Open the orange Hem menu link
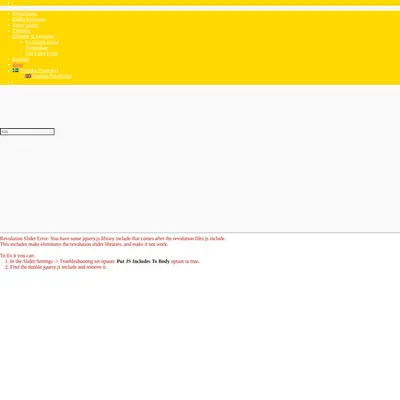The image size is (400, 400). (x=18, y=65)
